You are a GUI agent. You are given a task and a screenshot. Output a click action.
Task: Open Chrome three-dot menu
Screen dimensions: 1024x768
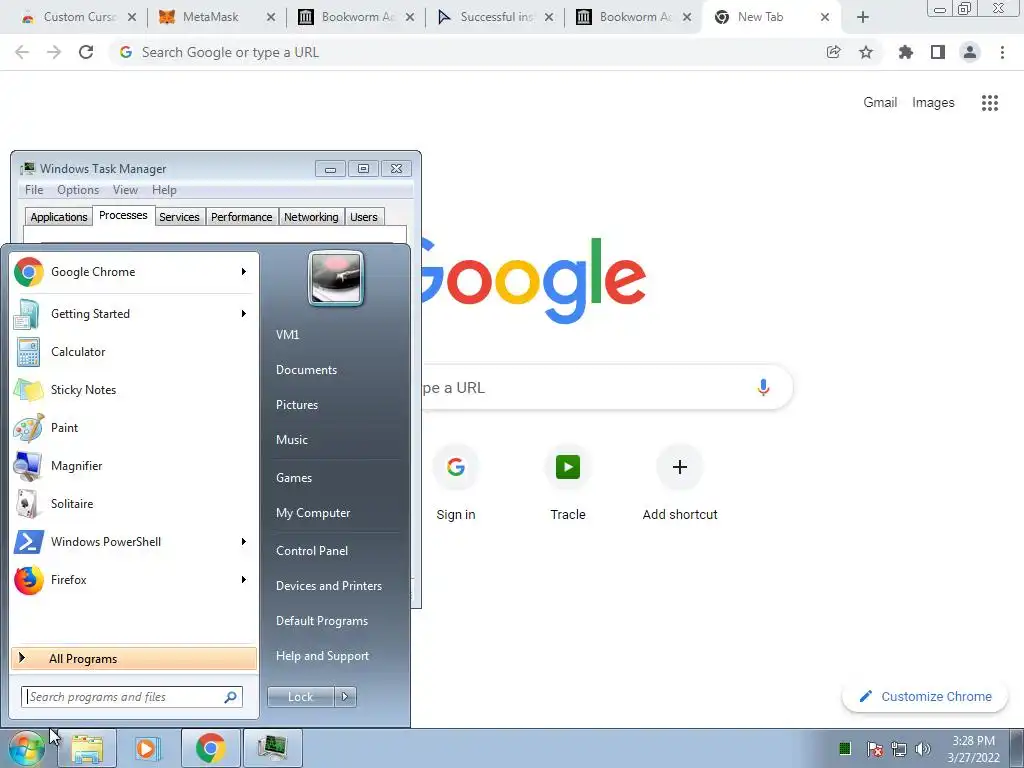tap(1002, 52)
